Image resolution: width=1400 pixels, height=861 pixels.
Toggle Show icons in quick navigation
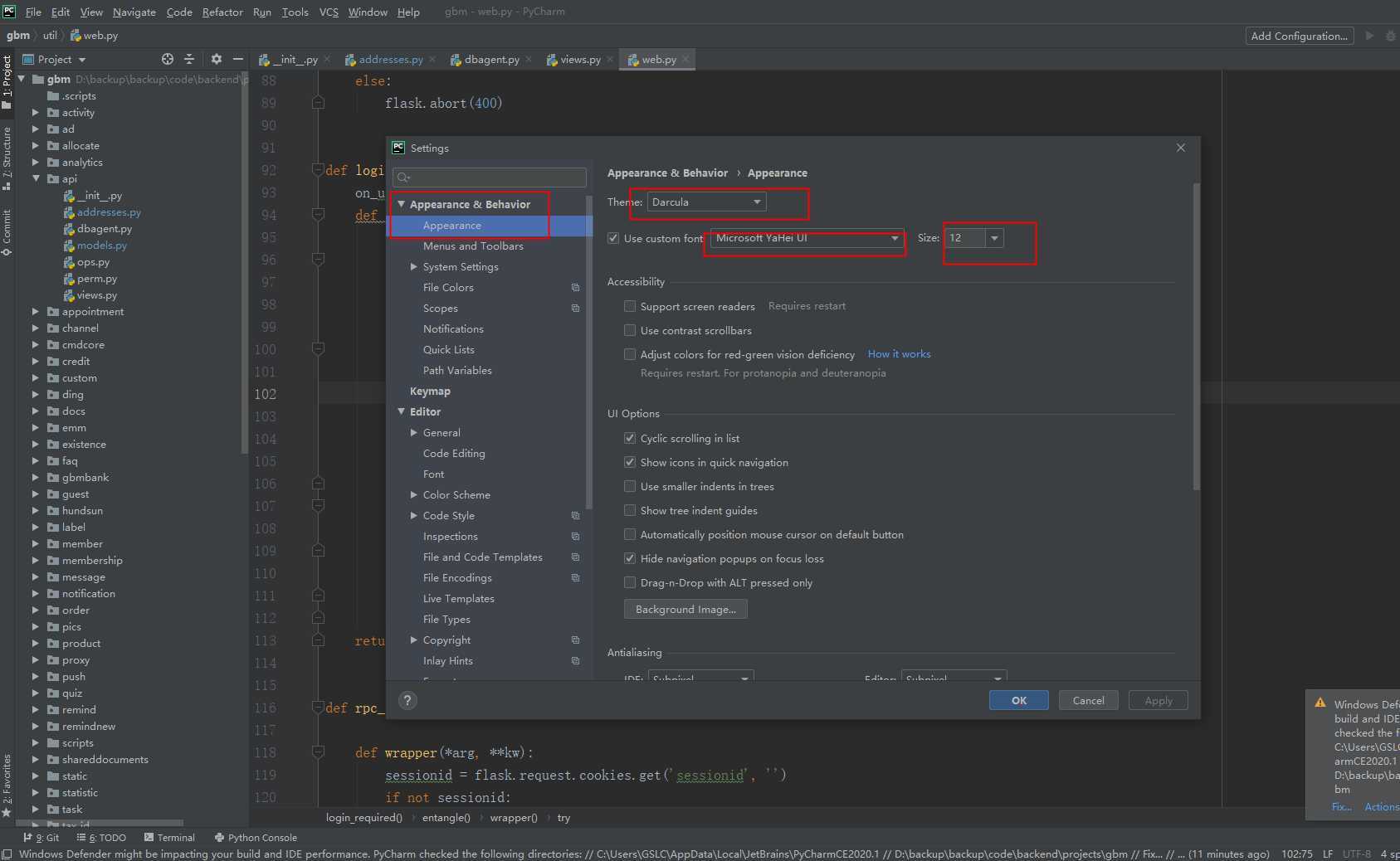(630, 462)
